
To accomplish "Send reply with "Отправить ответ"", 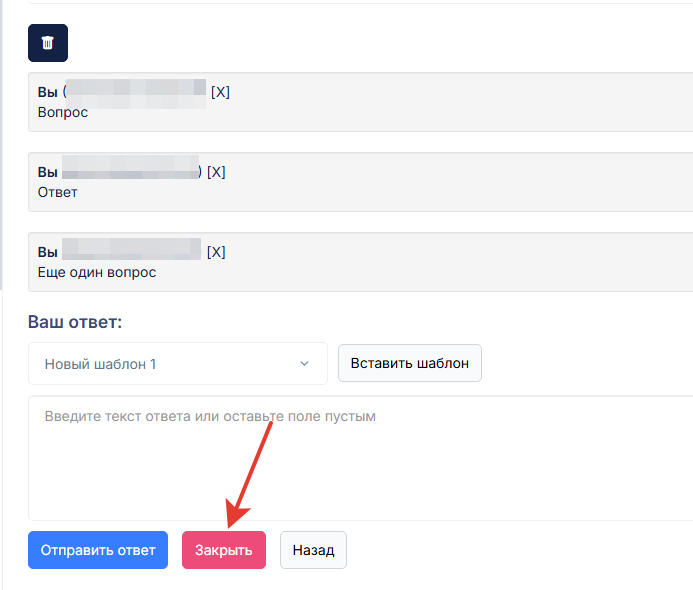I will coord(98,550).
